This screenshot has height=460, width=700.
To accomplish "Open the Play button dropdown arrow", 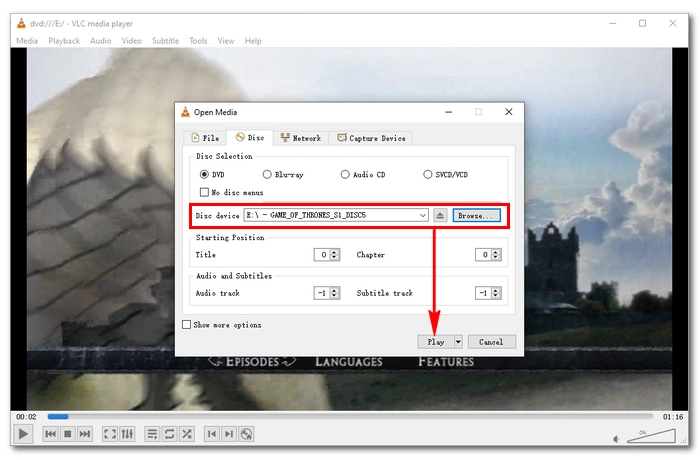I will click(458, 342).
